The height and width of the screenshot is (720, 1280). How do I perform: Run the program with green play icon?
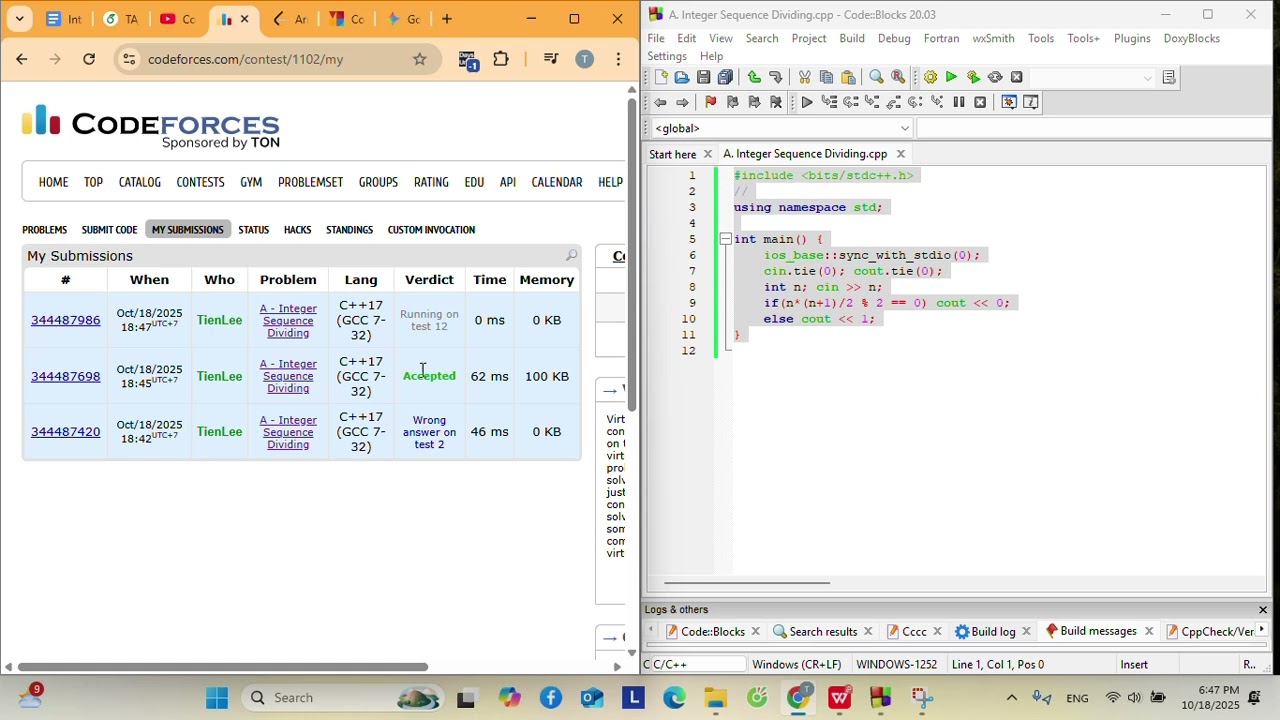coord(951,77)
